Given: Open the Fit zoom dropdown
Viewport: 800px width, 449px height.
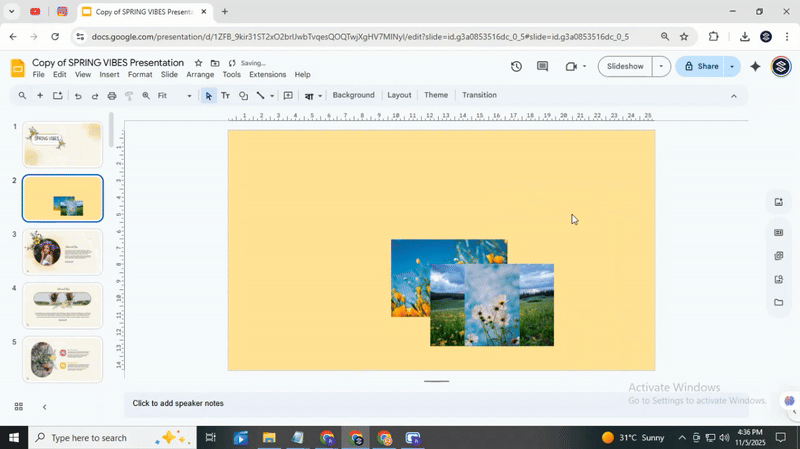Looking at the screenshot, I should click(175, 96).
